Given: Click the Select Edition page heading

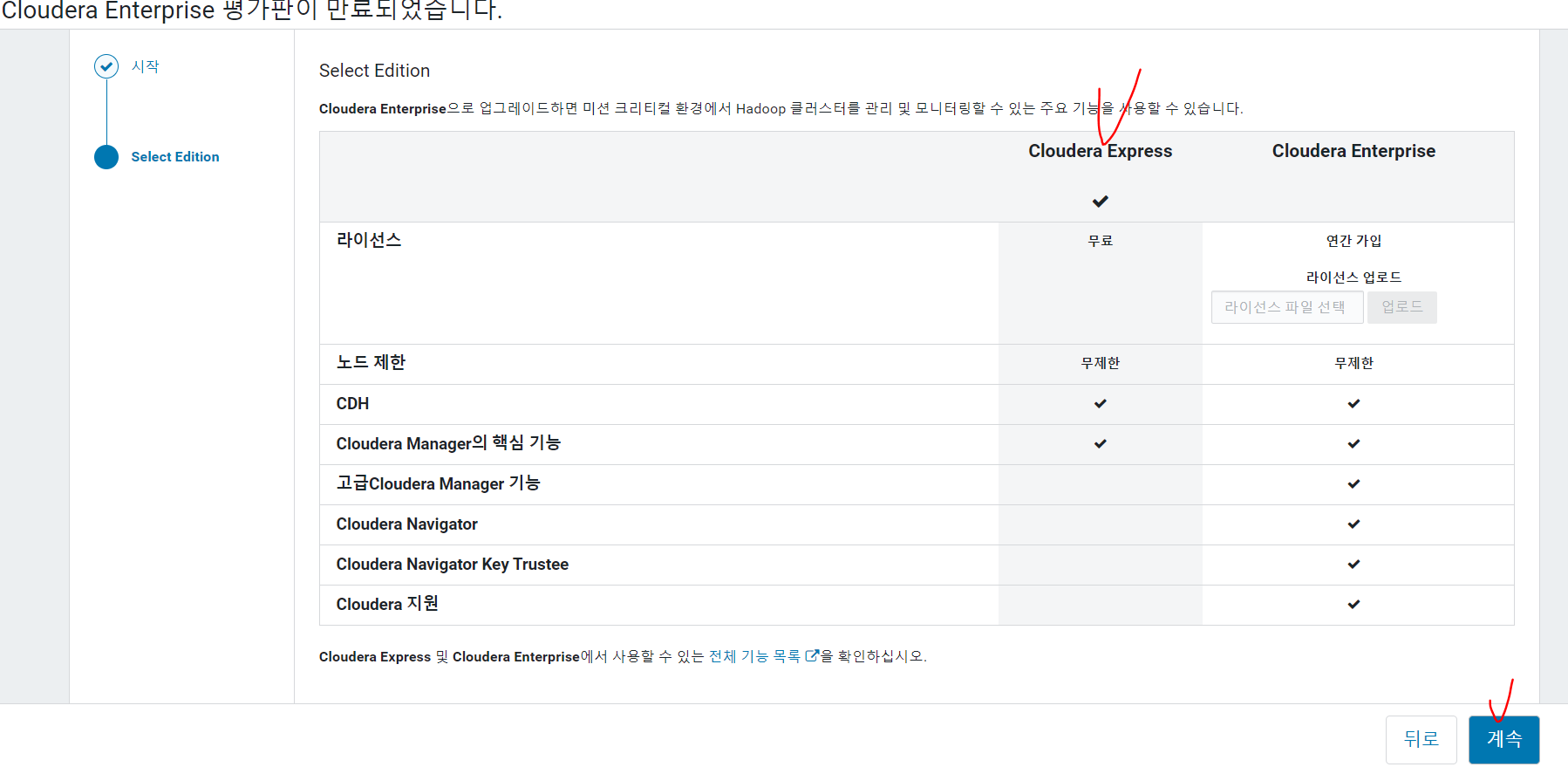Looking at the screenshot, I should (x=374, y=71).
